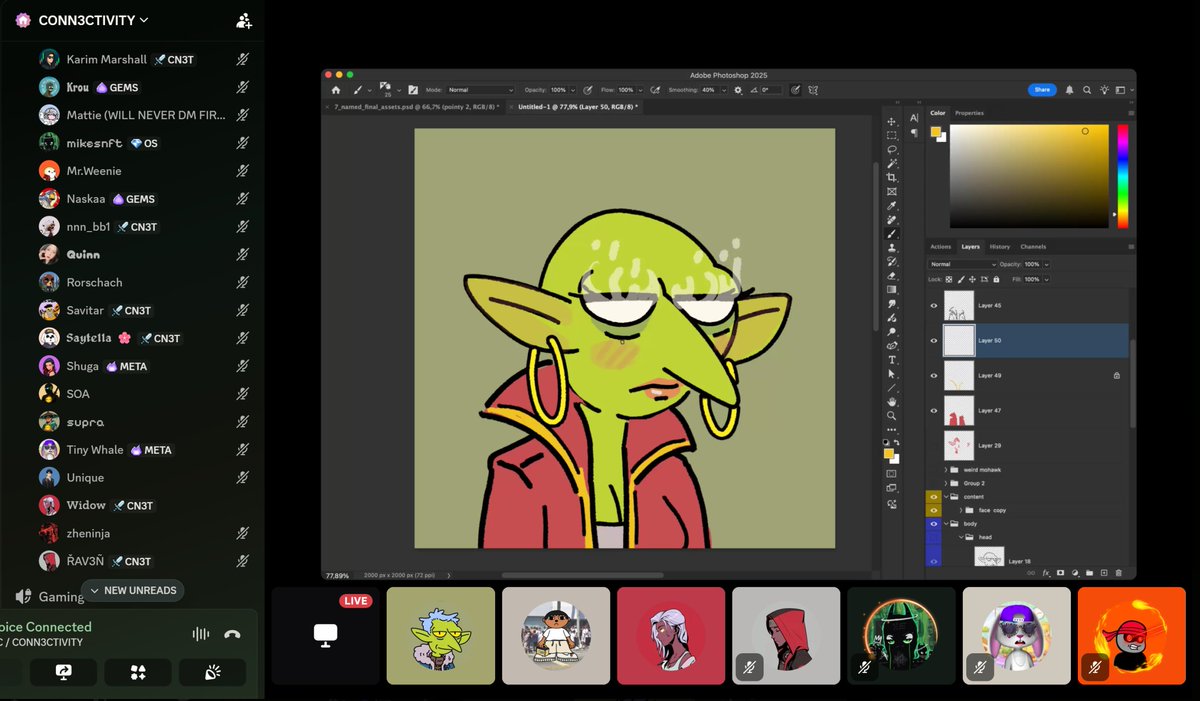Jump to NEW UNREADS in Discord
This screenshot has width=1200, height=701.
(133, 590)
